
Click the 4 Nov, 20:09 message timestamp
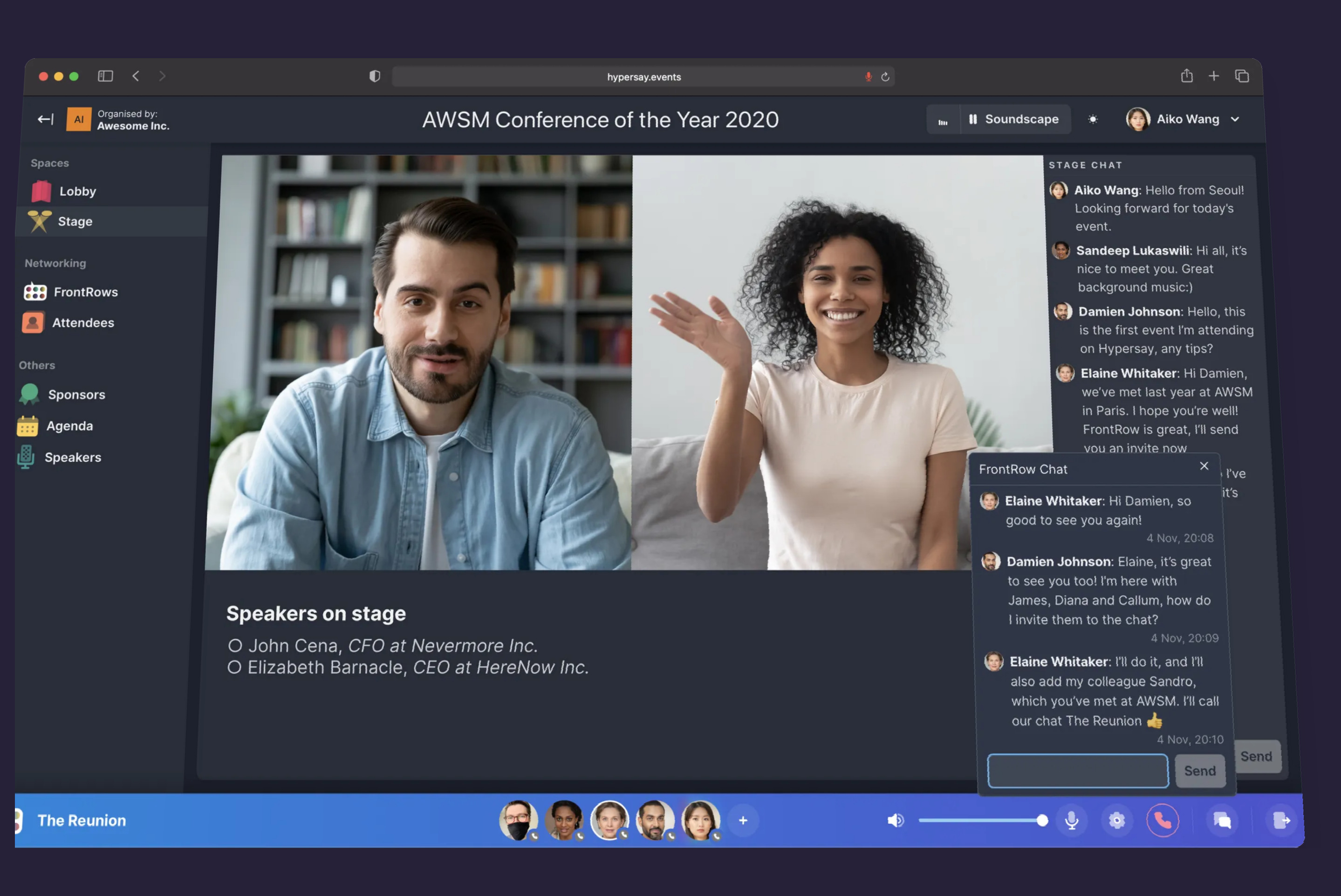tap(1184, 638)
